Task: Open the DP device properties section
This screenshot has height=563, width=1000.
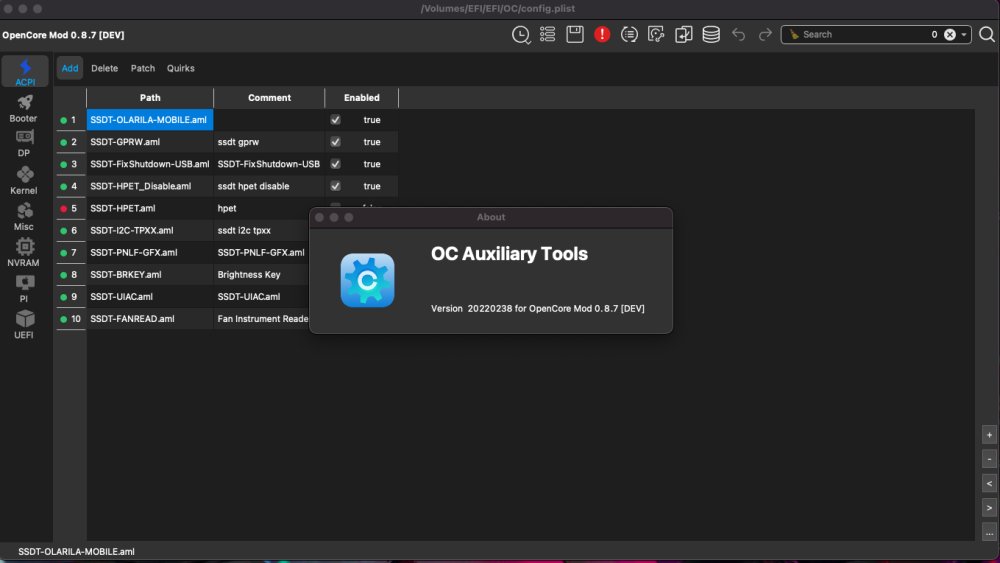Action: coord(24,143)
